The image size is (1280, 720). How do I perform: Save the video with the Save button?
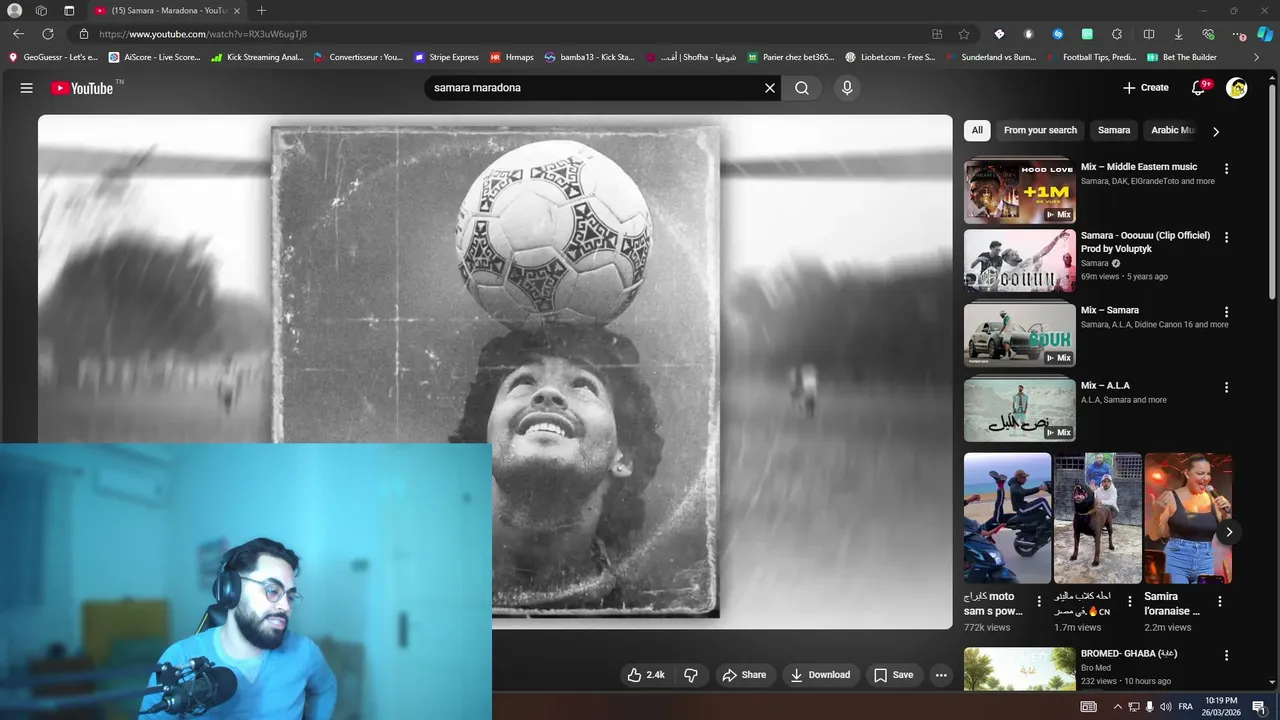pos(894,675)
